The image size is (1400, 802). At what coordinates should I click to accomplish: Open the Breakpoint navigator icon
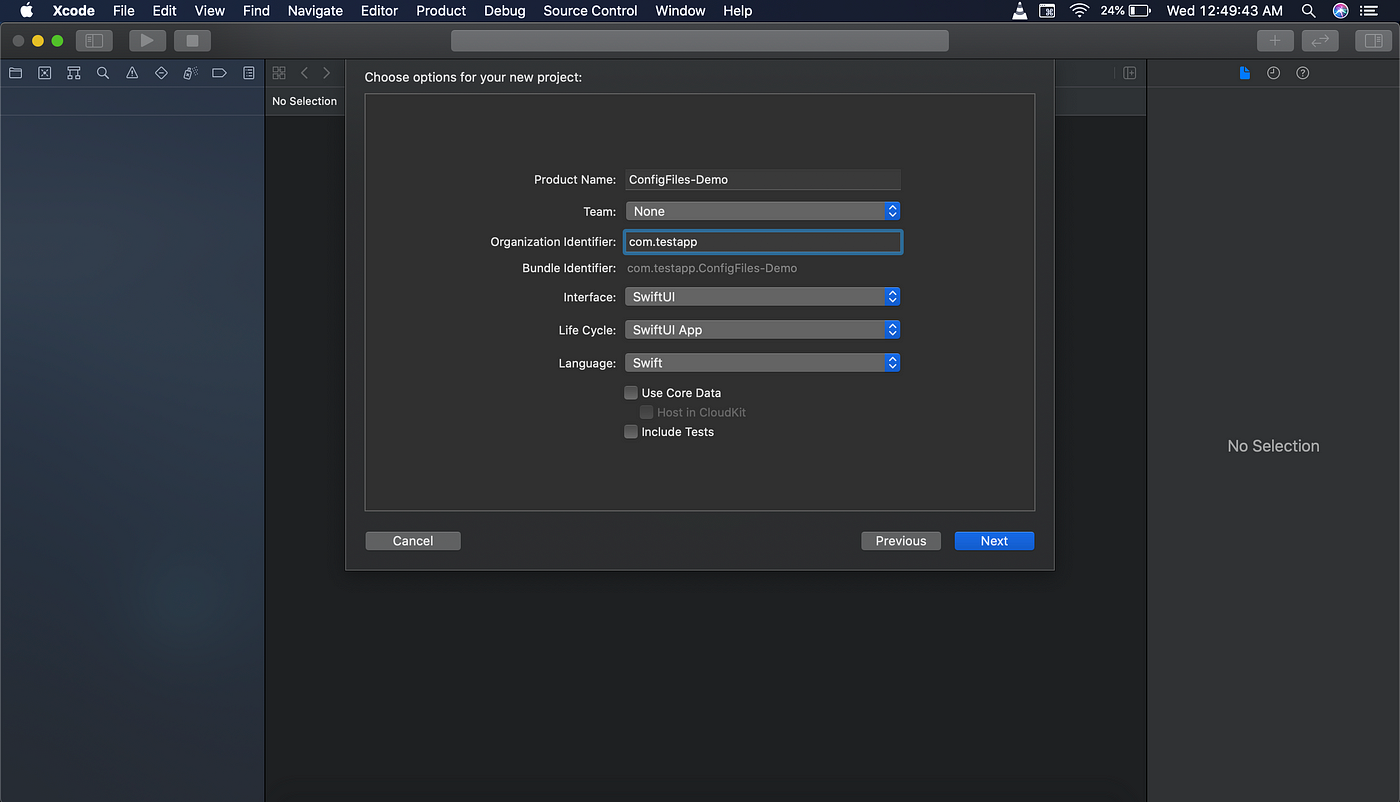click(x=219, y=73)
